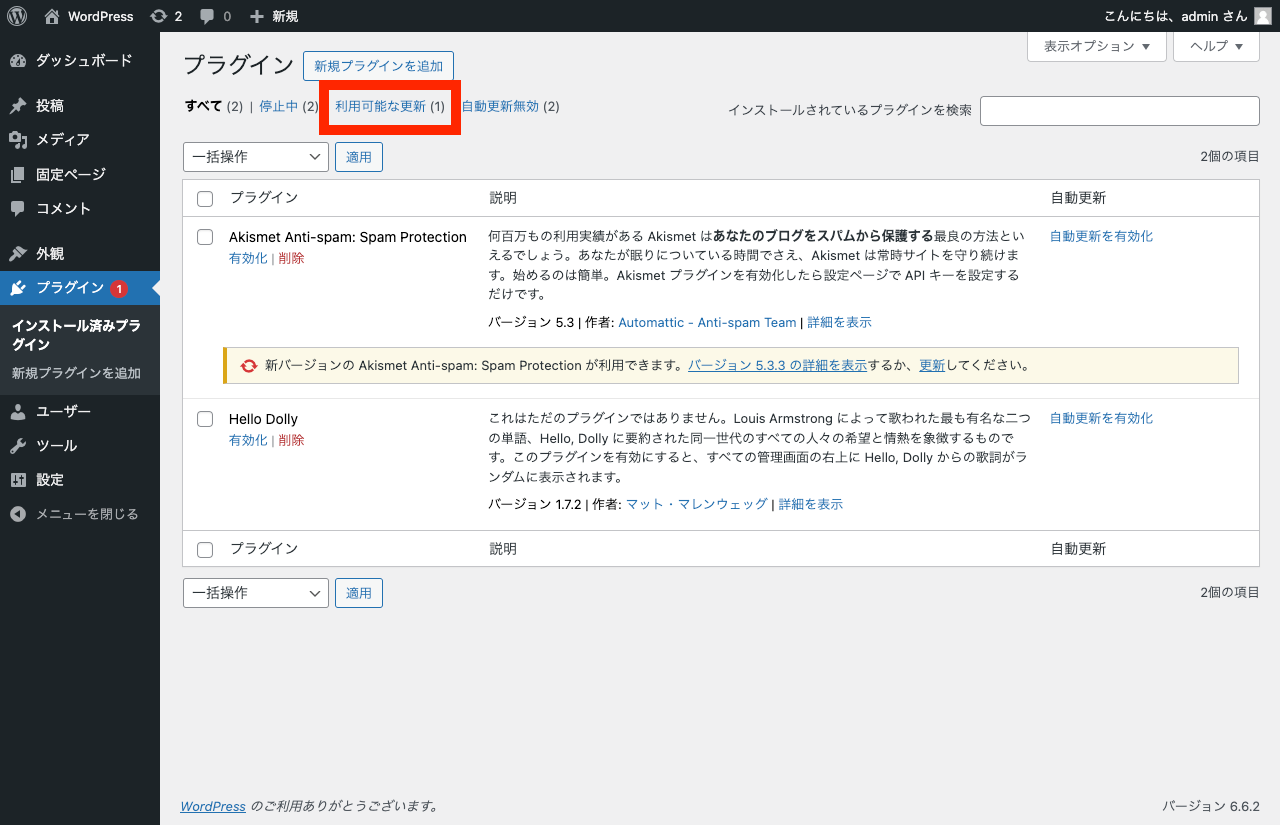Focus the plugin search input field

(1119, 111)
